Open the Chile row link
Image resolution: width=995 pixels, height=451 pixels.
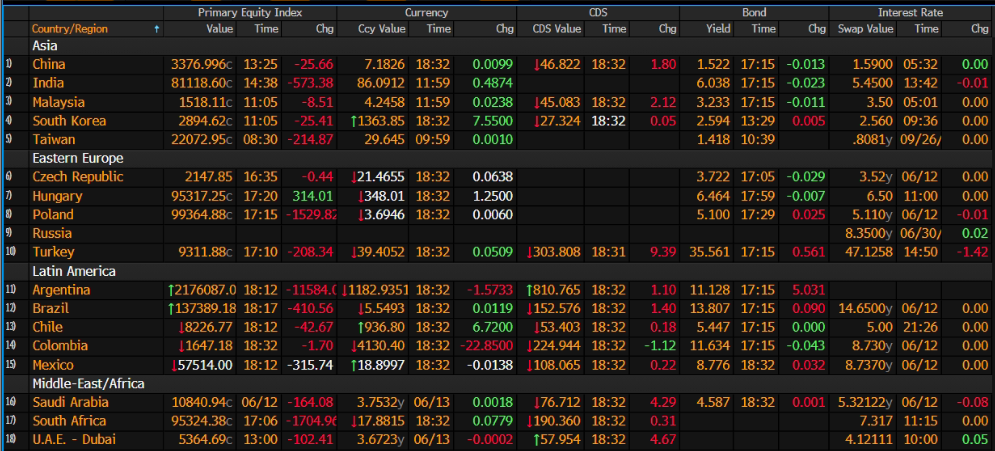pyautogui.click(x=48, y=327)
